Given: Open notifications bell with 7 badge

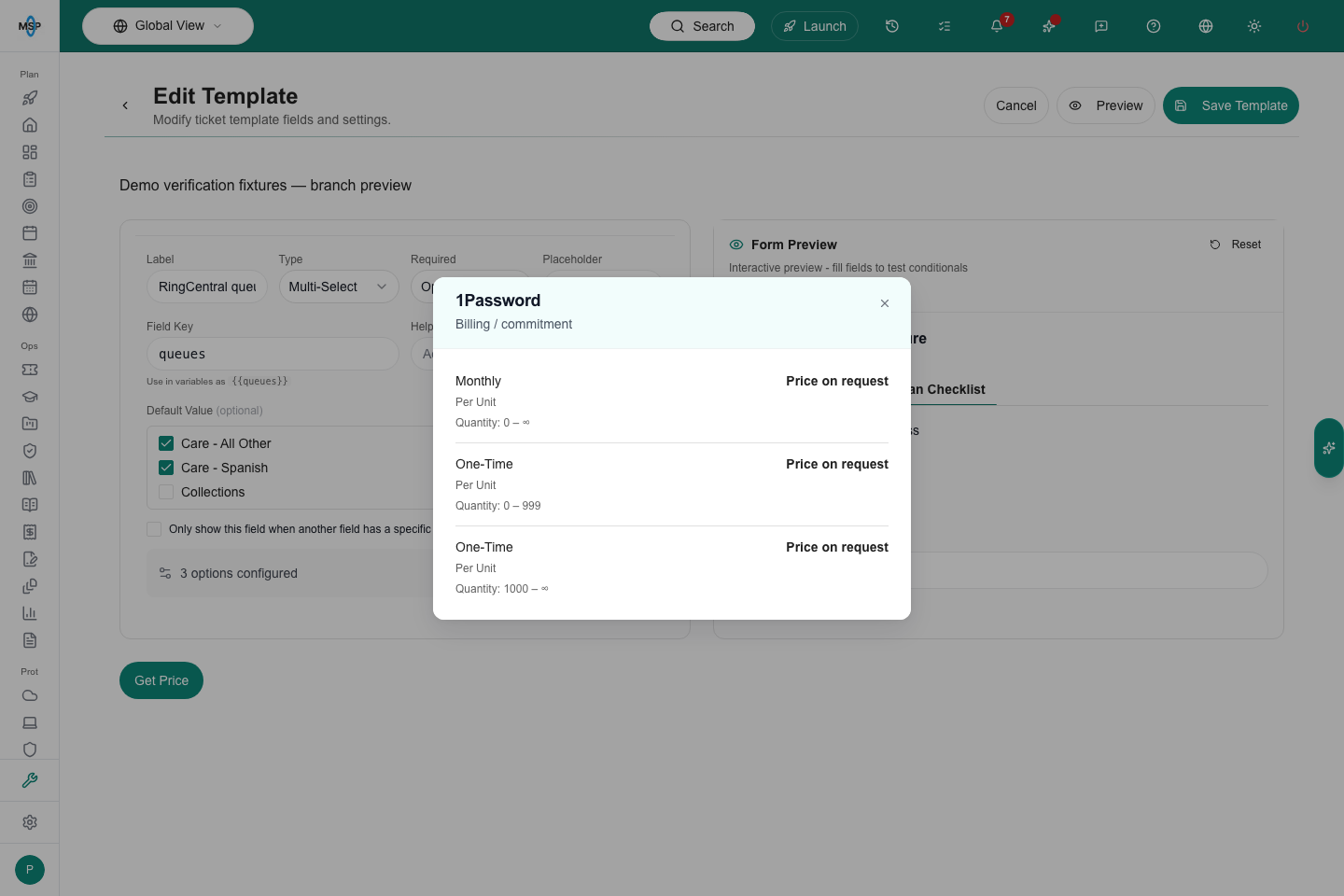Looking at the screenshot, I should (997, 26).
